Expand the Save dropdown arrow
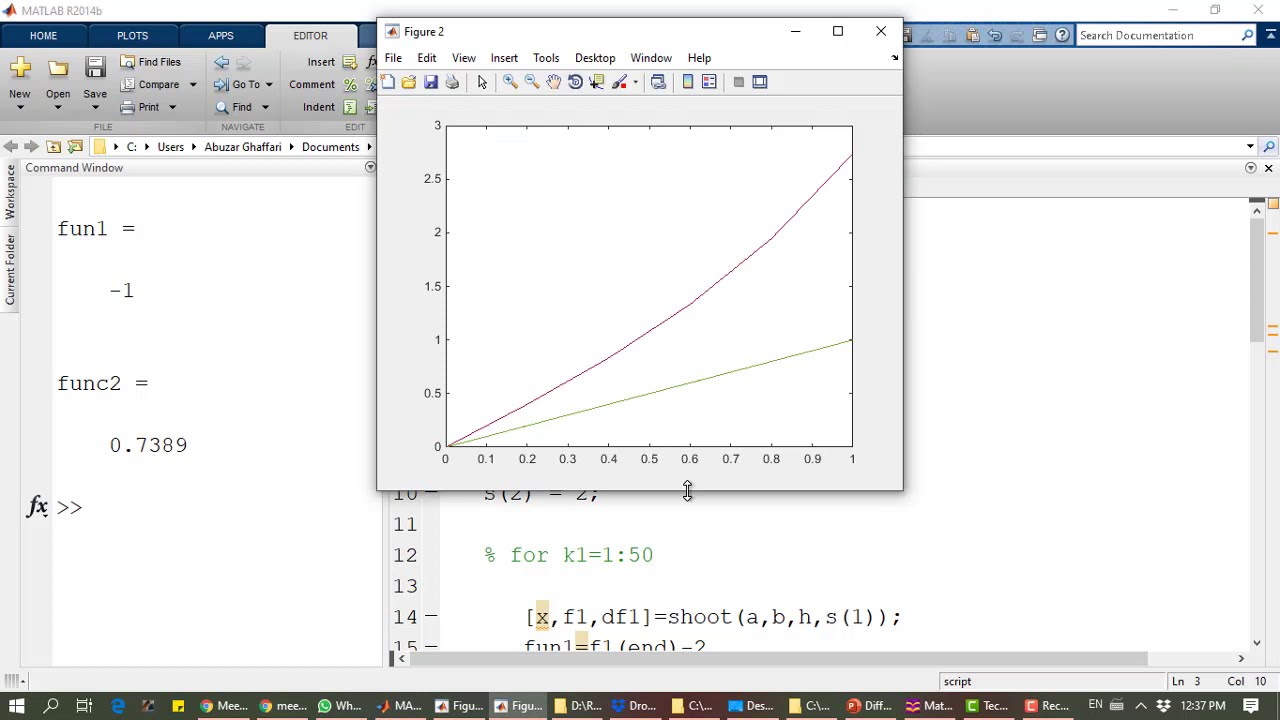1280x720 pixels. coord(95,108)
